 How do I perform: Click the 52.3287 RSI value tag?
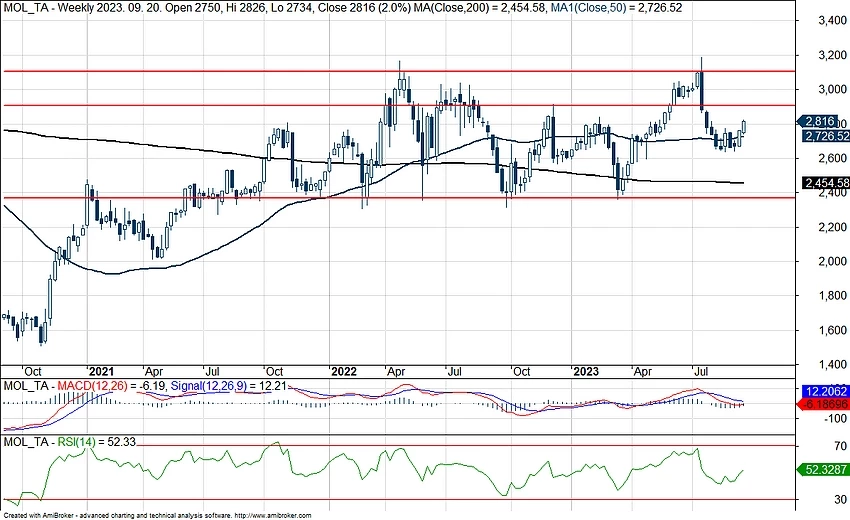824,470
